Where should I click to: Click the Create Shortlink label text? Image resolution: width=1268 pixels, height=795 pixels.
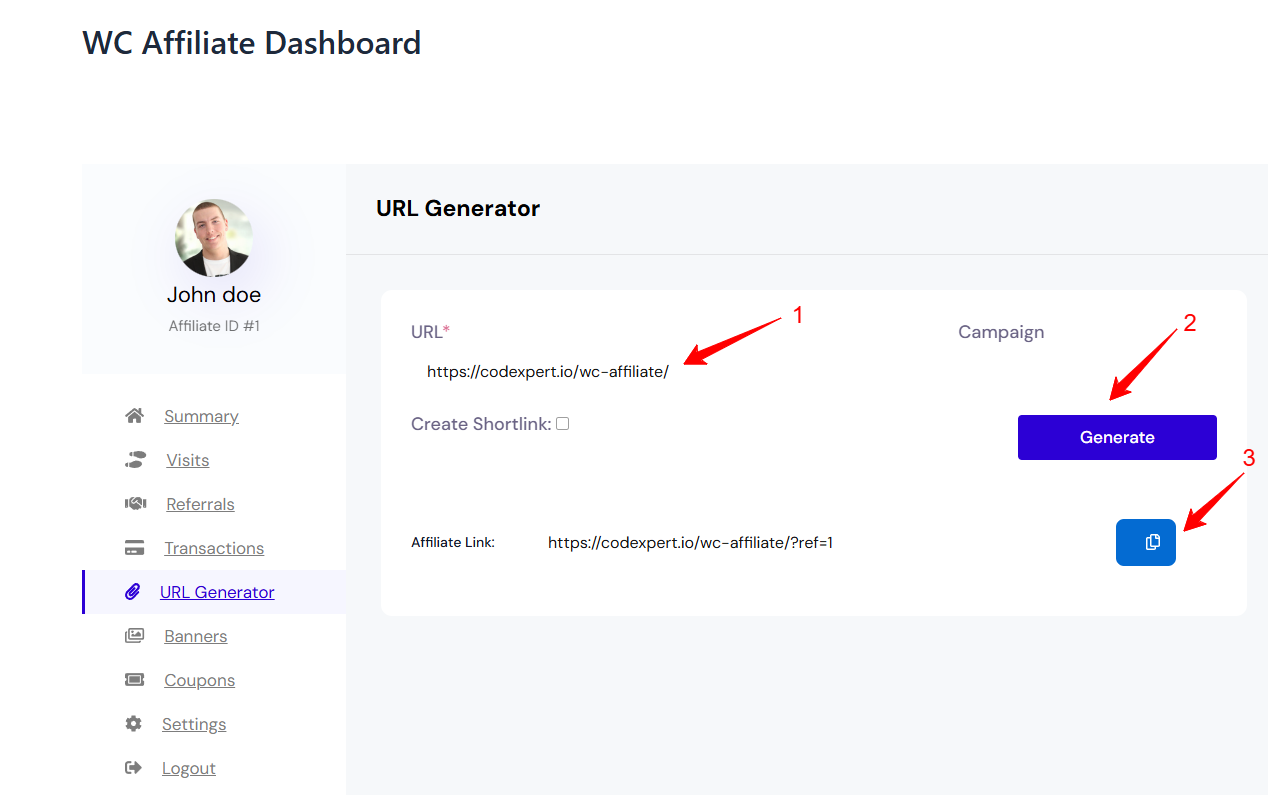click(481, 424)
